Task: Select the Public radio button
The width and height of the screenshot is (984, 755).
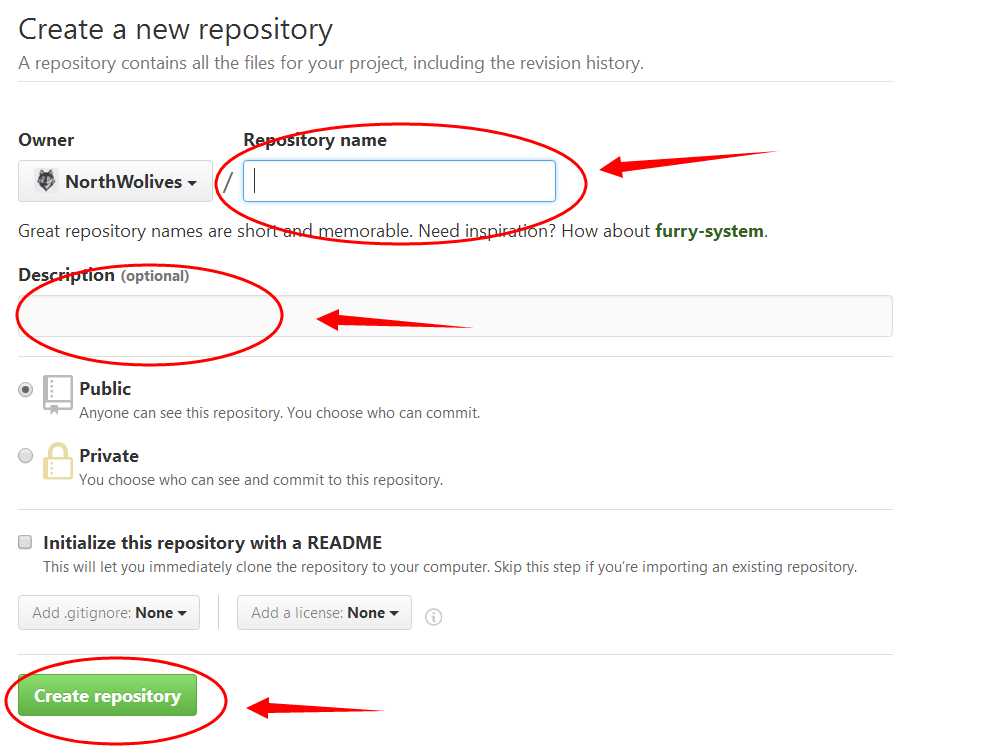Action: [25, 390]
